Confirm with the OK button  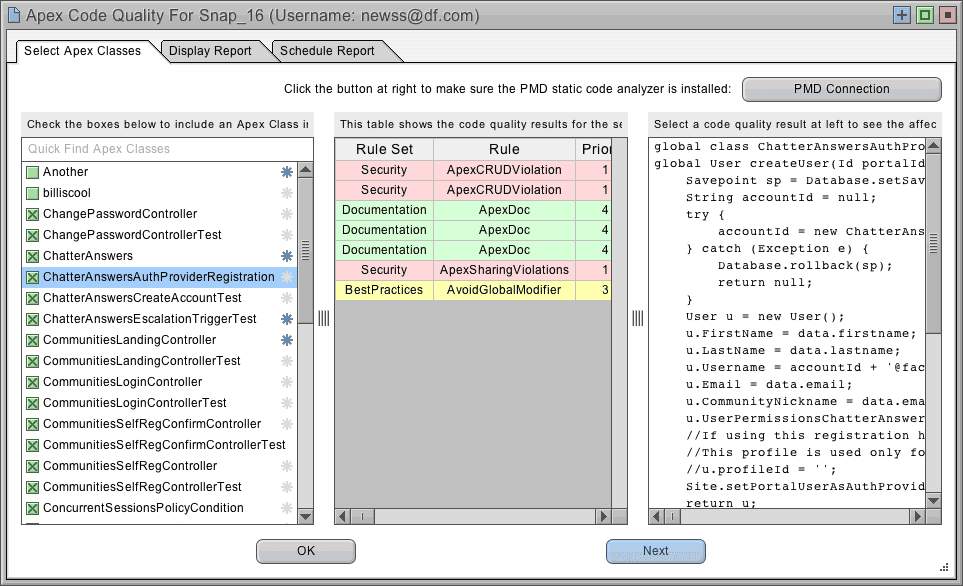coord(306,551)
